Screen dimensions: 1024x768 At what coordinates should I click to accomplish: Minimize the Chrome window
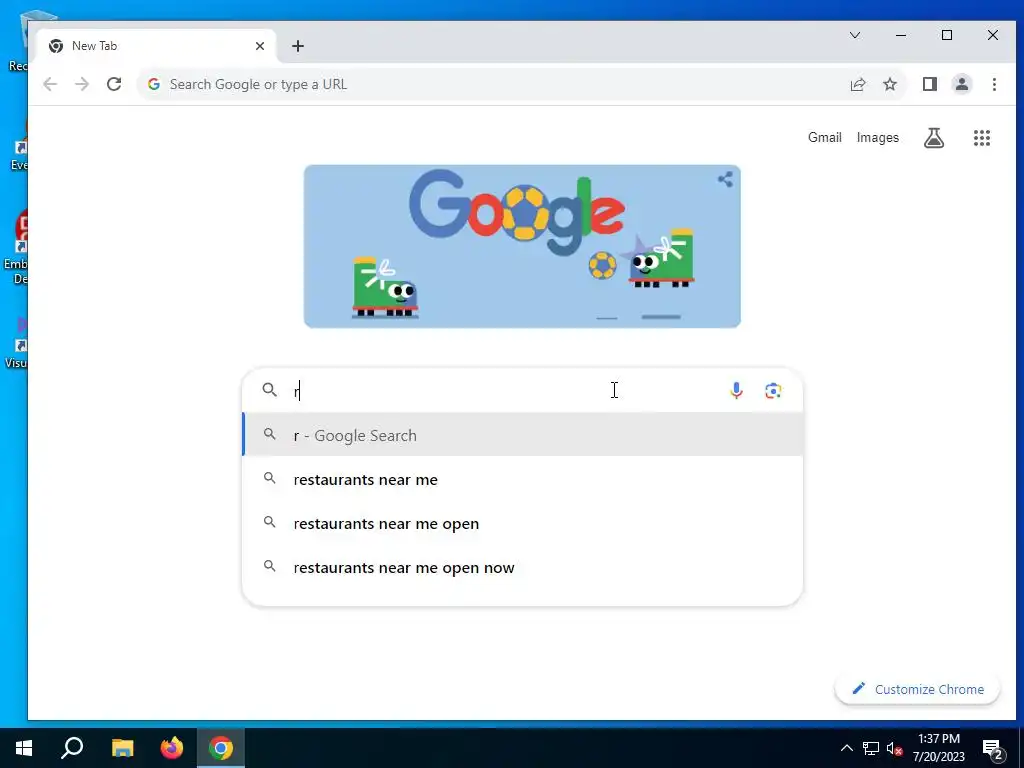pyautogui.click(x=901, y=35)
